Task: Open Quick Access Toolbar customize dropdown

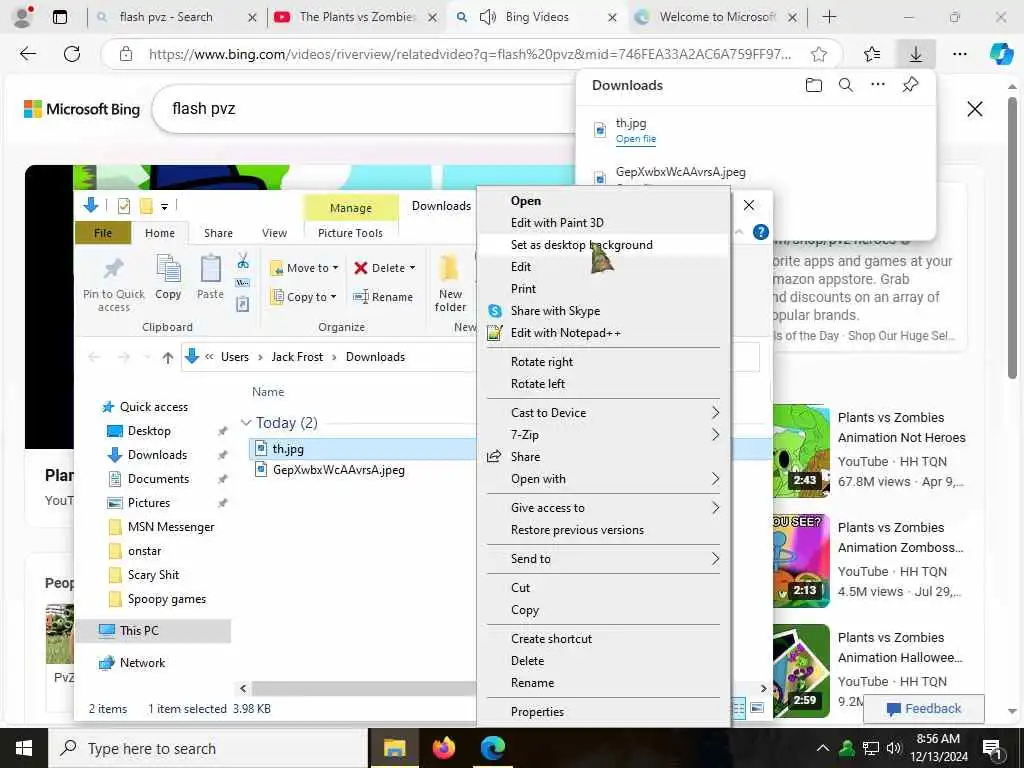Action: [x=165, y=207]
